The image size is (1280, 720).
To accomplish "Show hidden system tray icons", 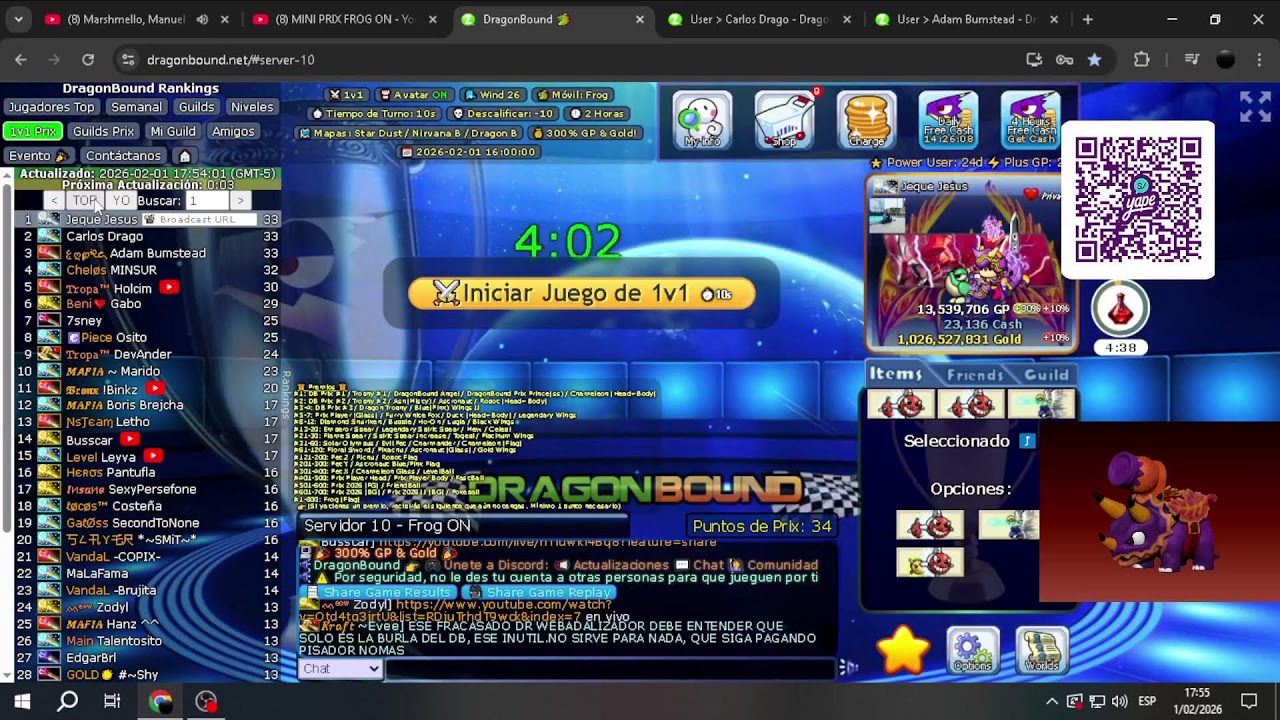I will click(1052, 701).
